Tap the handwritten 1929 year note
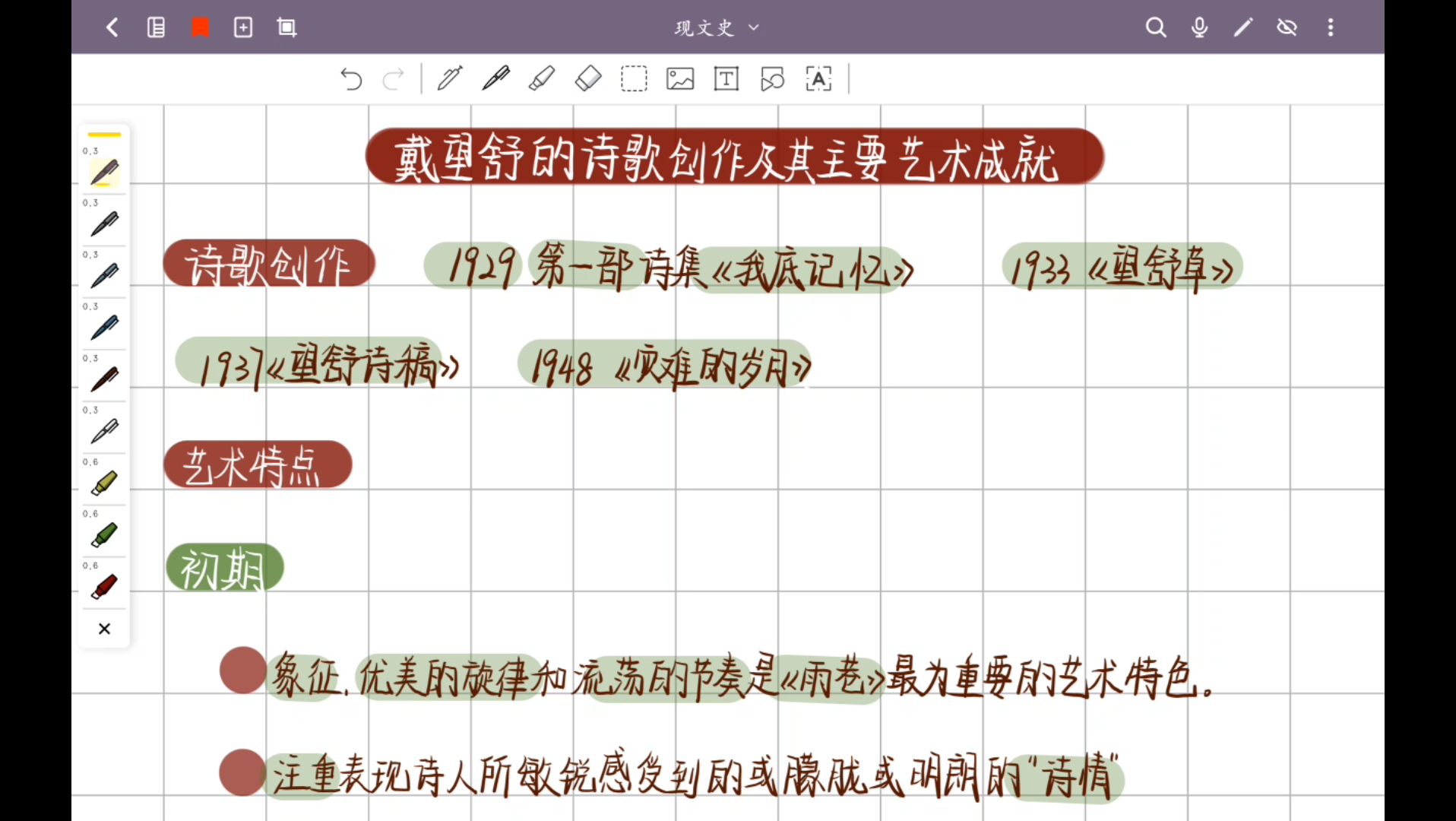The height and width of the screenshot is (821, 1456). [x=481, y=265]
